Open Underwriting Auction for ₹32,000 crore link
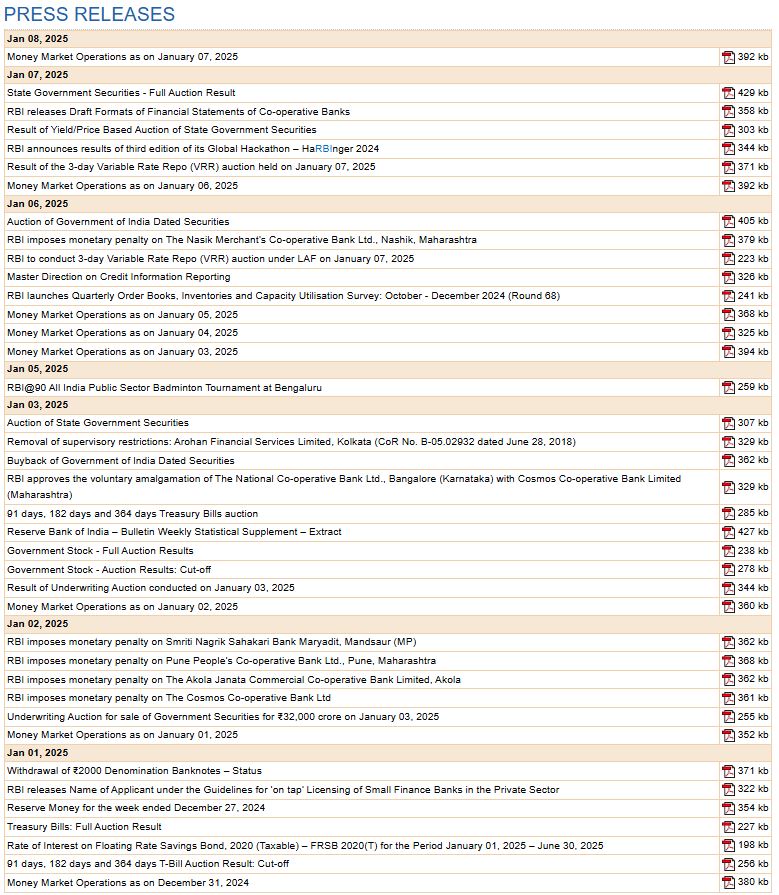 click(222, 716)
